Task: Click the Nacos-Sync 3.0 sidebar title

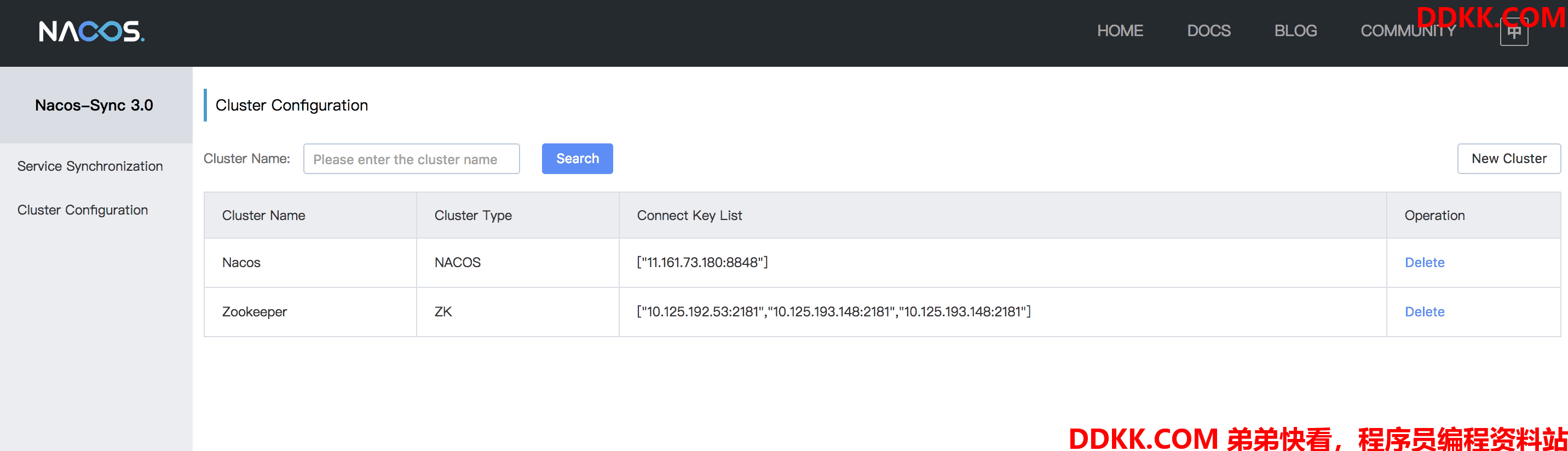Action: (94, 105)
